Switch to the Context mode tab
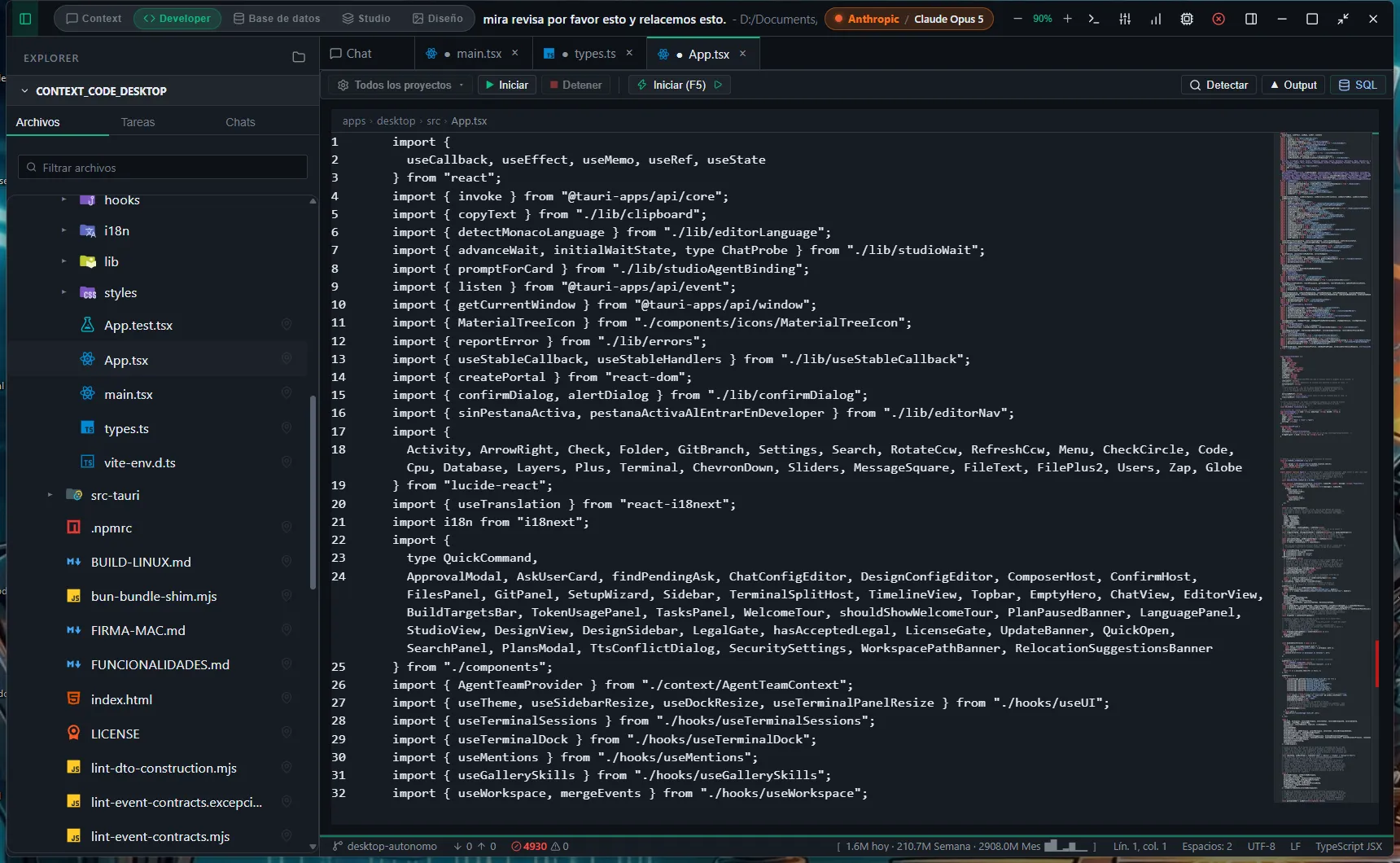The height and width of the screenshot is (863, 1400). pos(94,19)
